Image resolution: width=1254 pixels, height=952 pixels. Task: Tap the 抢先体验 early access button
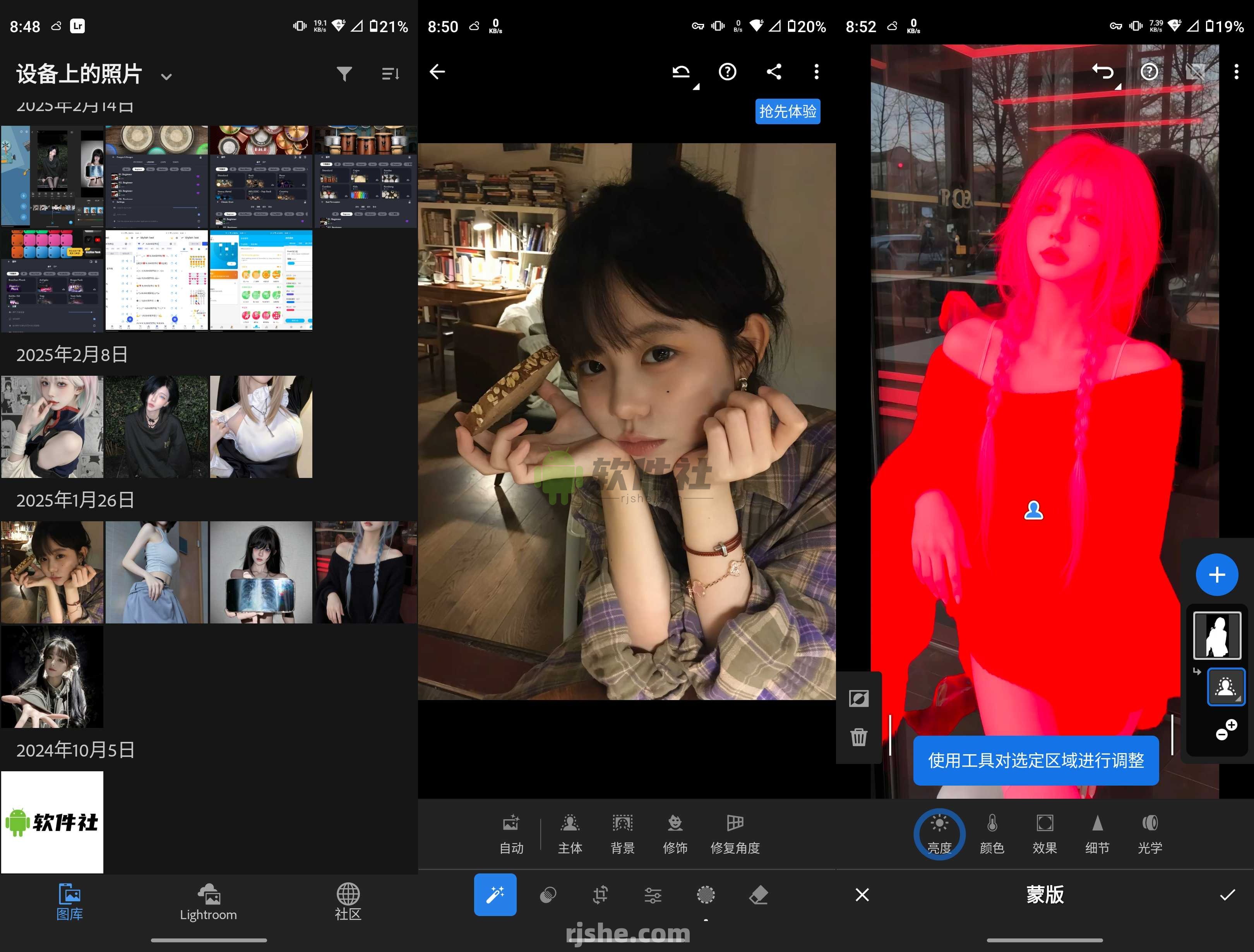coord(788,112)
